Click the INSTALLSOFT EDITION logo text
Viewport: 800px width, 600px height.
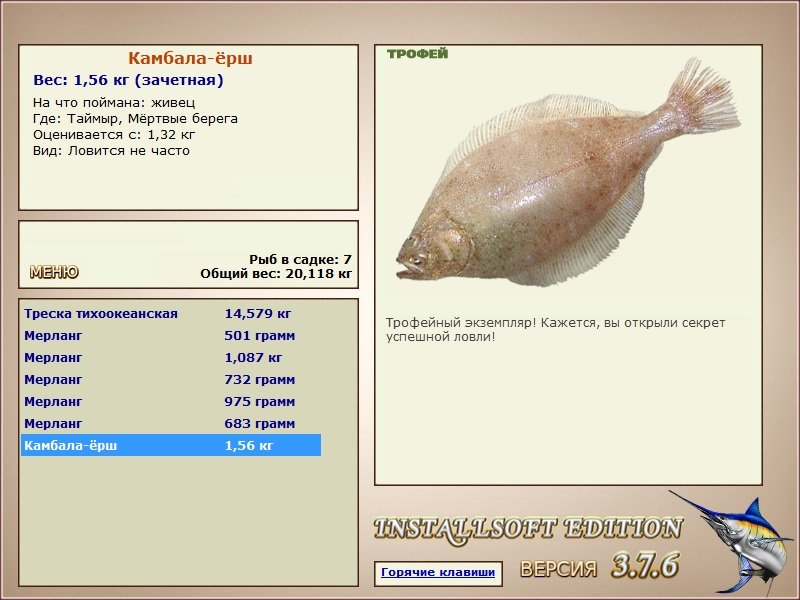(x=528, y=529)
